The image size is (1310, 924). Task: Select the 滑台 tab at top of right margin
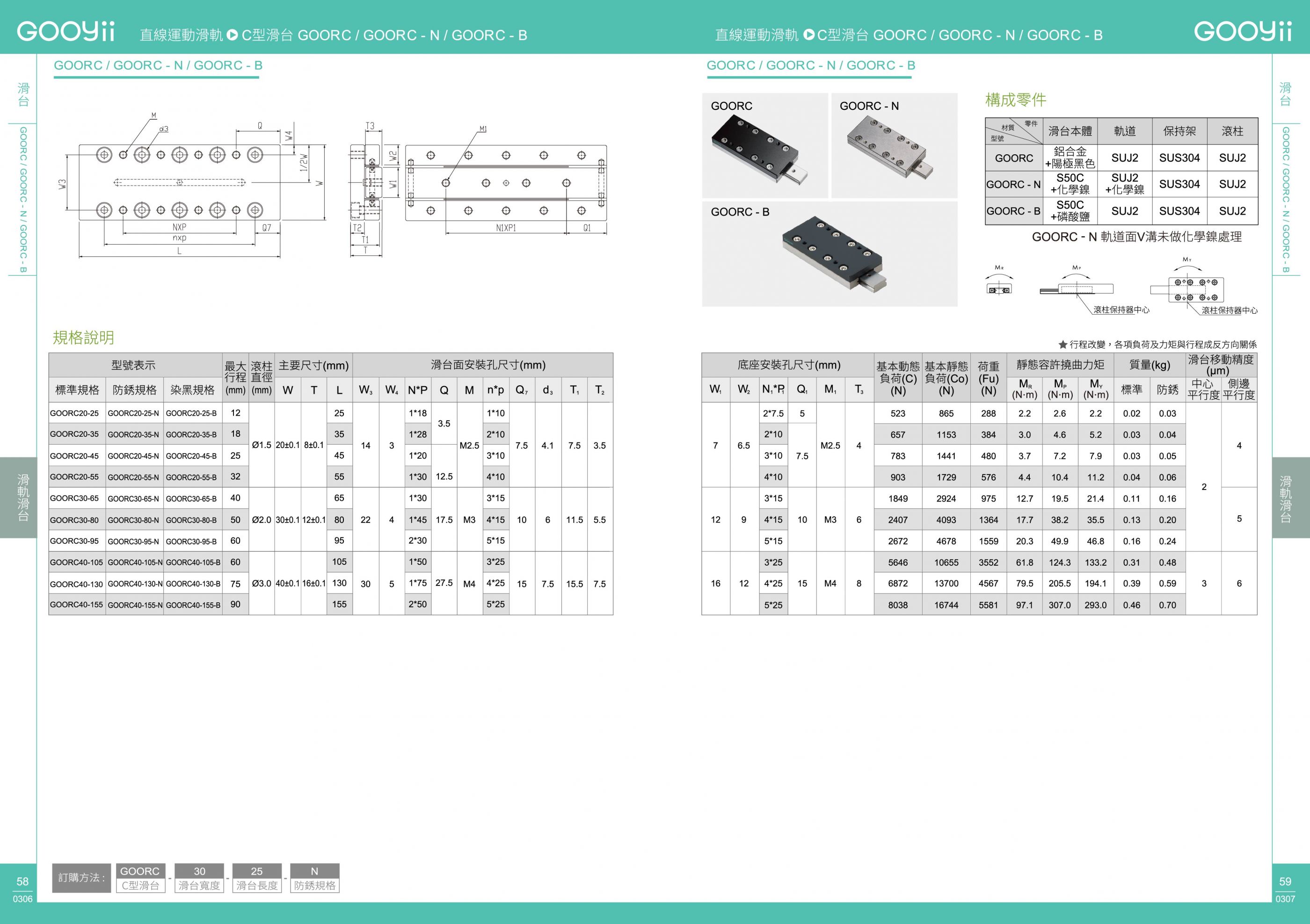[x=1286, y=94]
